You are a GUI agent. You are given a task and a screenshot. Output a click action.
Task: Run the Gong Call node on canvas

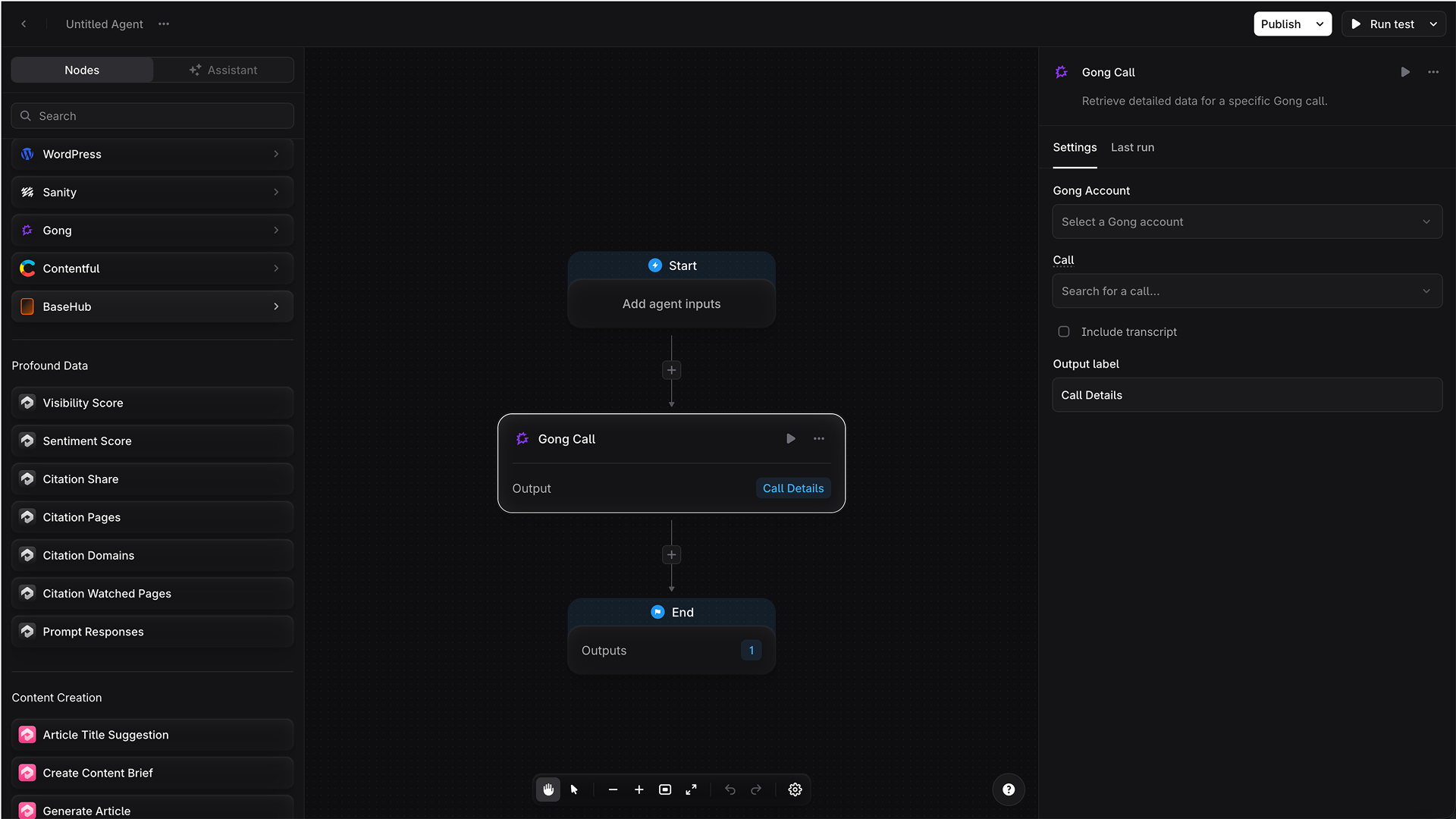[x=791, y=438]
